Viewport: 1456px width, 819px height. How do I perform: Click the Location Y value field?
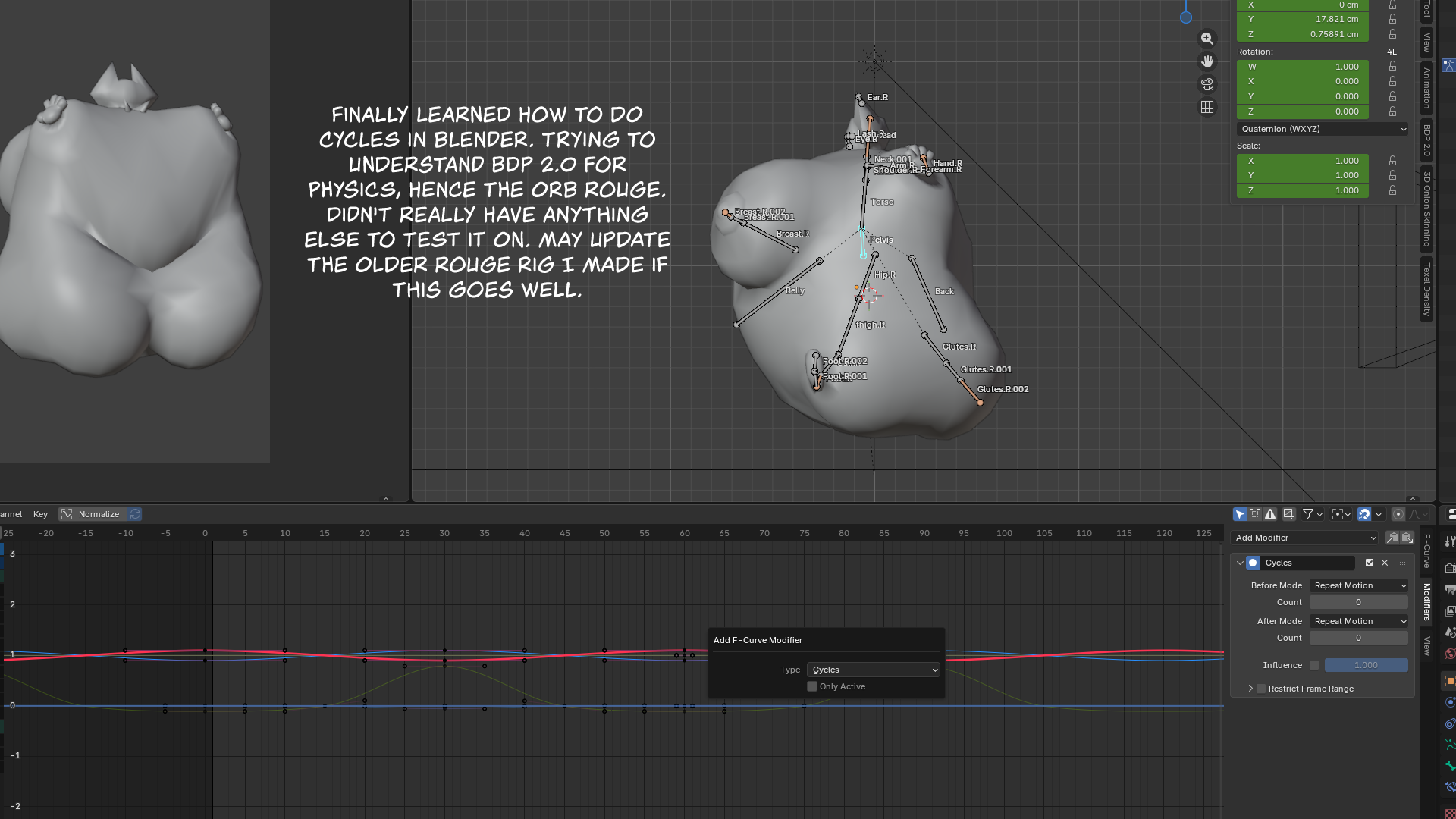click(1302, 19)
